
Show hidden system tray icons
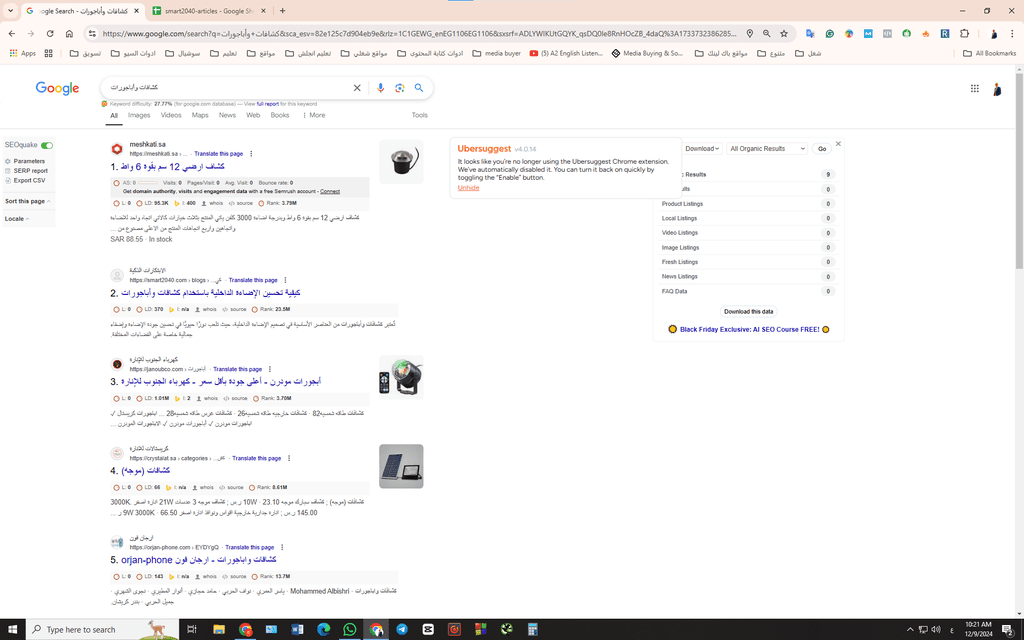point(910,630)
